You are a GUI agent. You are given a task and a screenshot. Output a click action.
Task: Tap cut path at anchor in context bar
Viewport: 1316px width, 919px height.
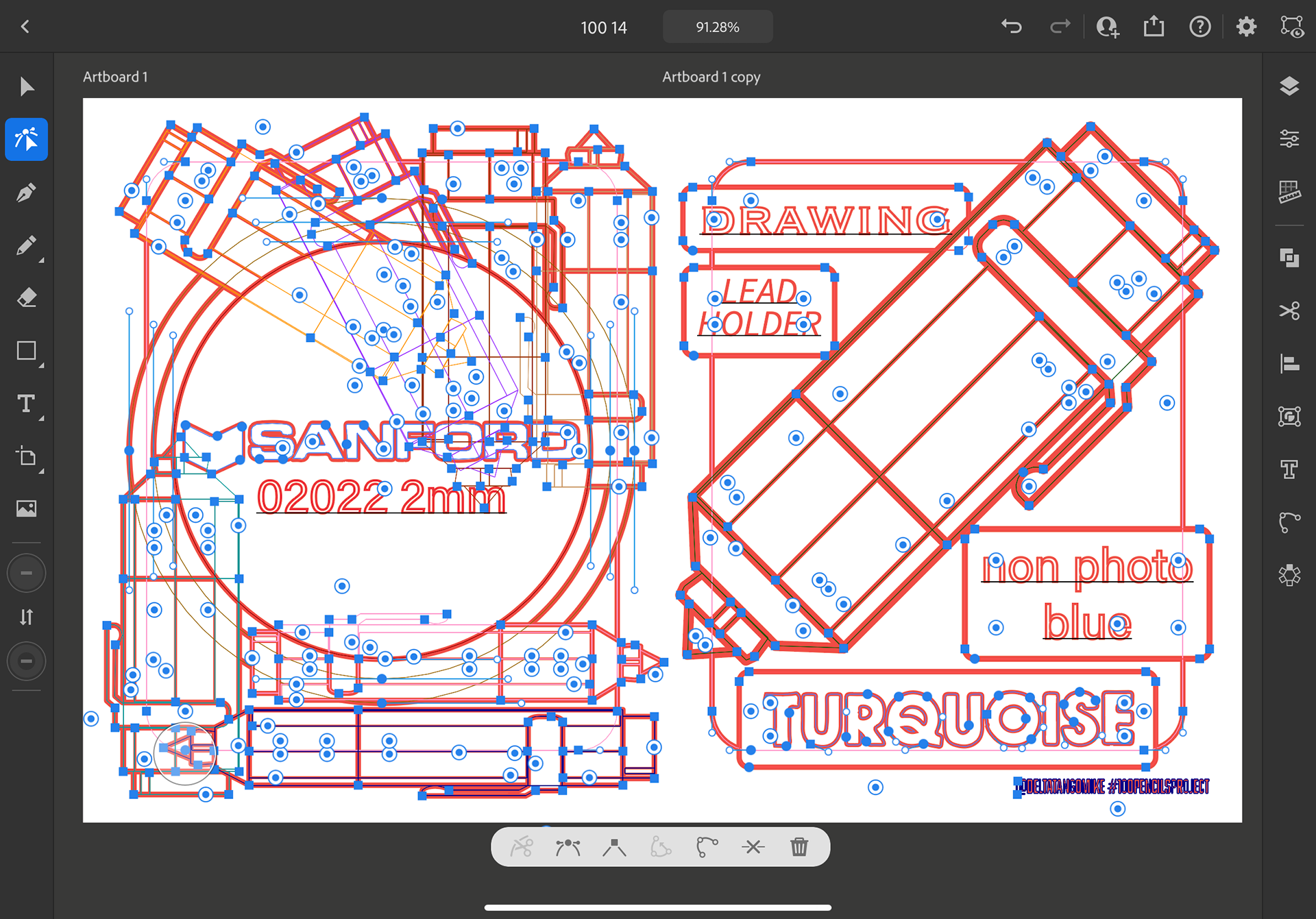[522, 847]
